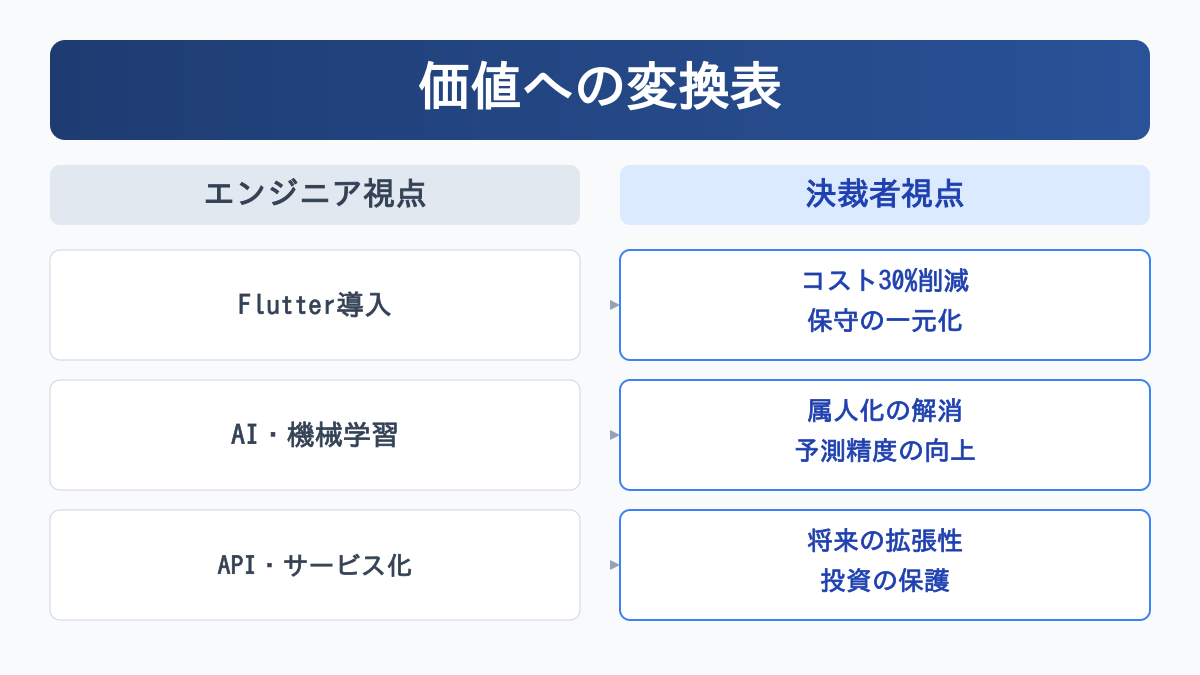Click the AI・機械学習 box
Screen dimensions: 1200x675
(x=315, y=435)
